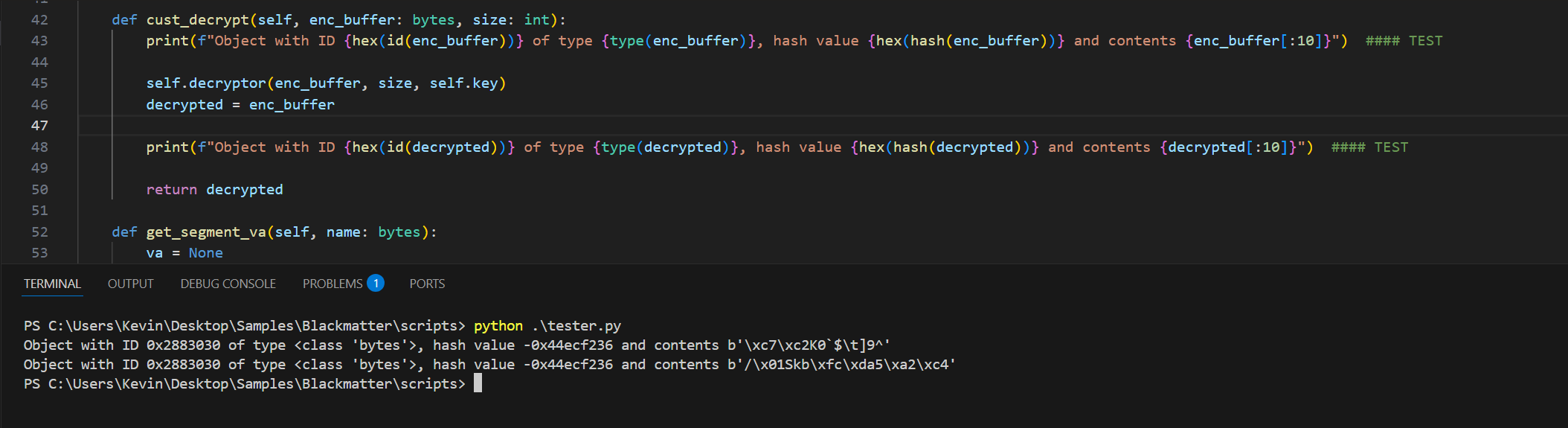Place cursor on cust_decrypt function name
1568x428 pixels.
click(x=197, y=20)
